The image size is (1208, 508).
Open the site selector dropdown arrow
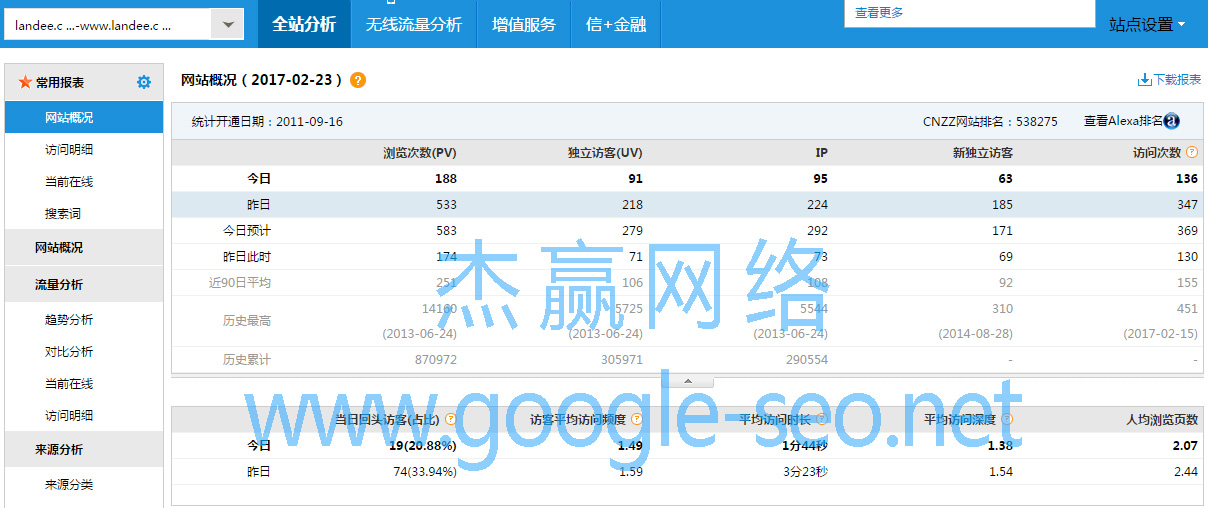229,25
